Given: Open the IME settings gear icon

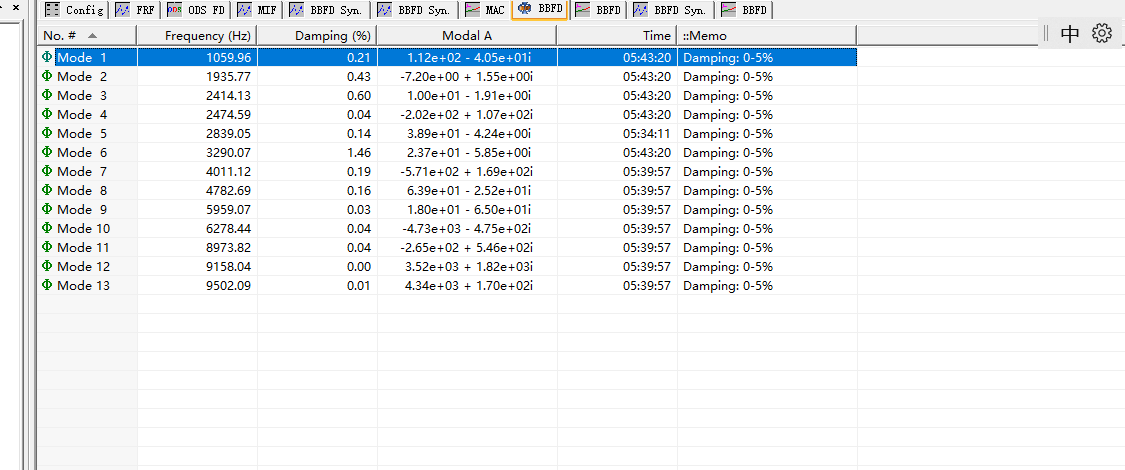Looking at the screenshot, I should pyautogui.click(x=1102, y=33).
